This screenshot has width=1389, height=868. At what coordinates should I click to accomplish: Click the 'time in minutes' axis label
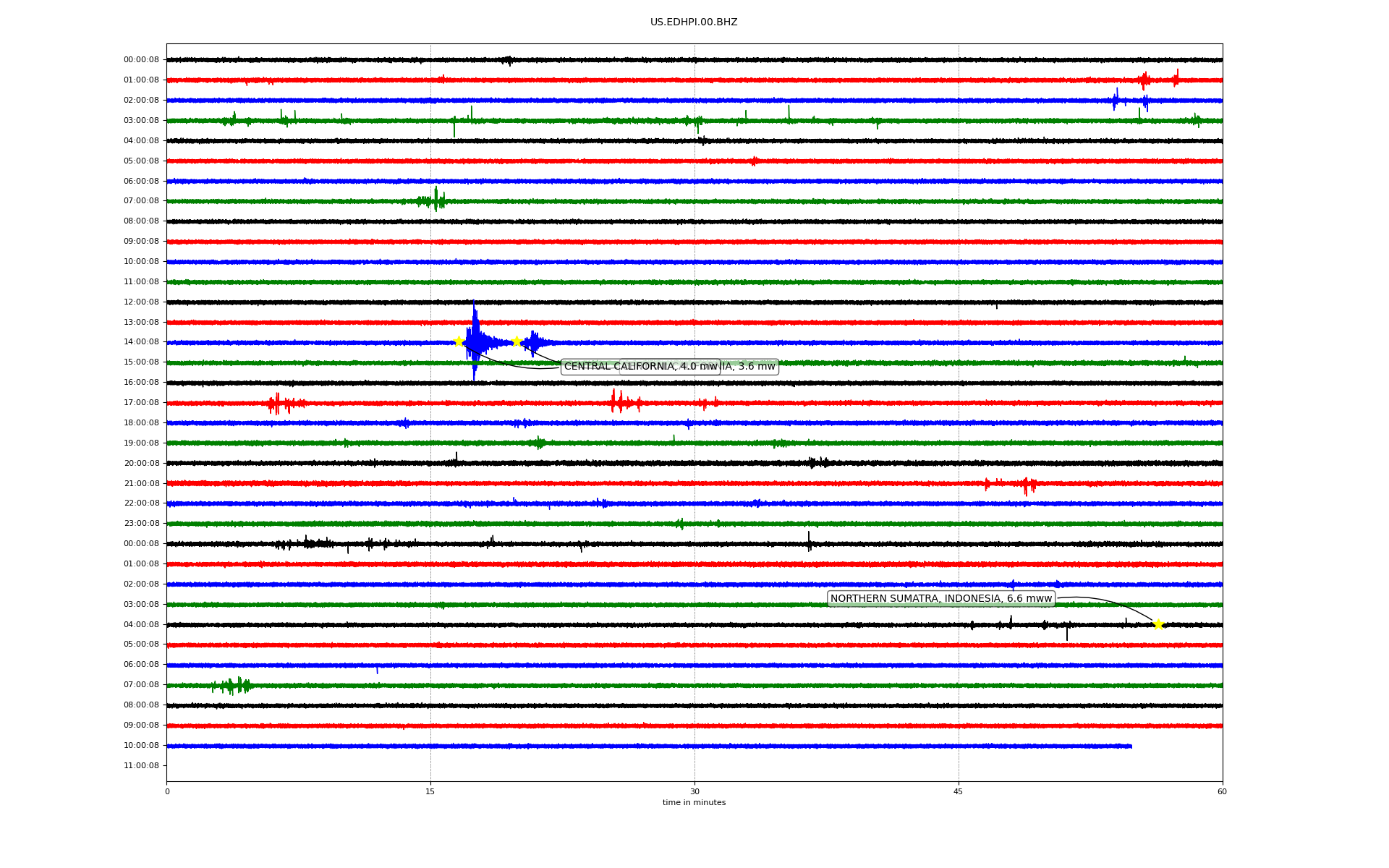[x=694, y=802]
